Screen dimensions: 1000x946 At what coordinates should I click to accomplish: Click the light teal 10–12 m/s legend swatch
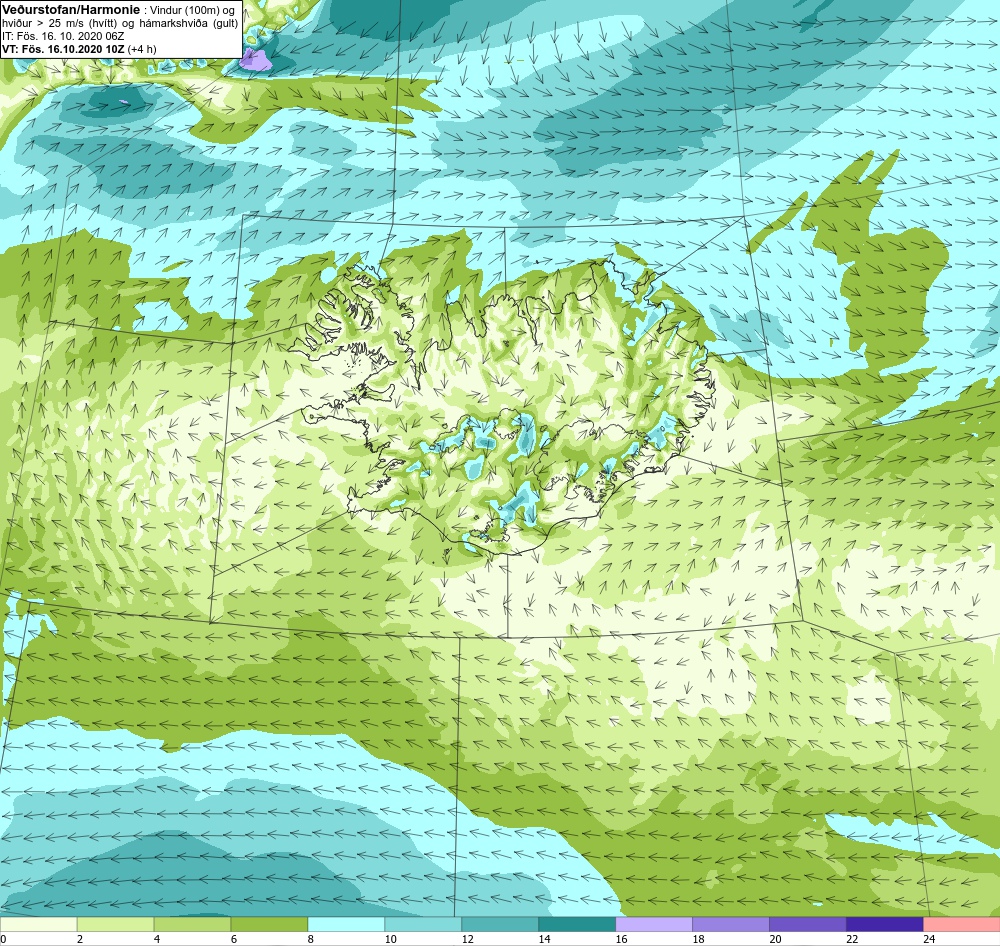point(423,924)
